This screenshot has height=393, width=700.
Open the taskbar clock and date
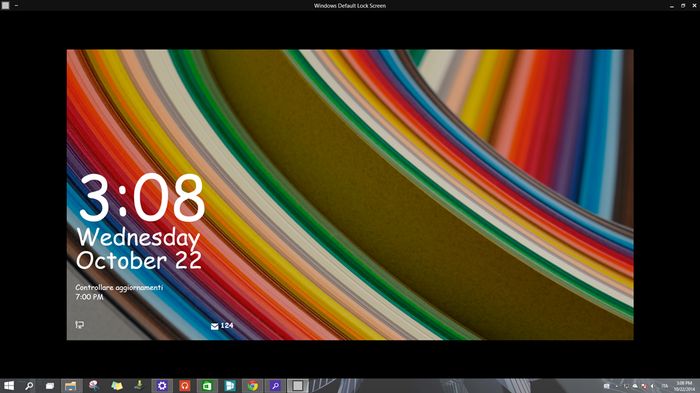click(x=684, y=386)
